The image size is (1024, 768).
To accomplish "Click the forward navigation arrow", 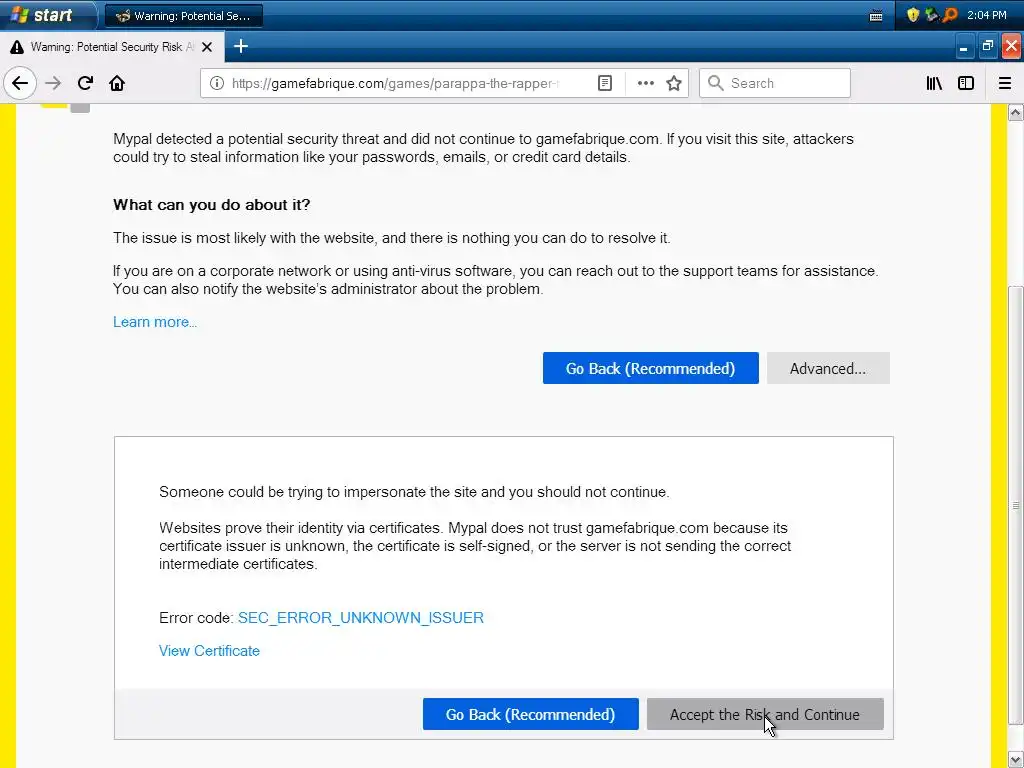I will click(x=53, y=84).
